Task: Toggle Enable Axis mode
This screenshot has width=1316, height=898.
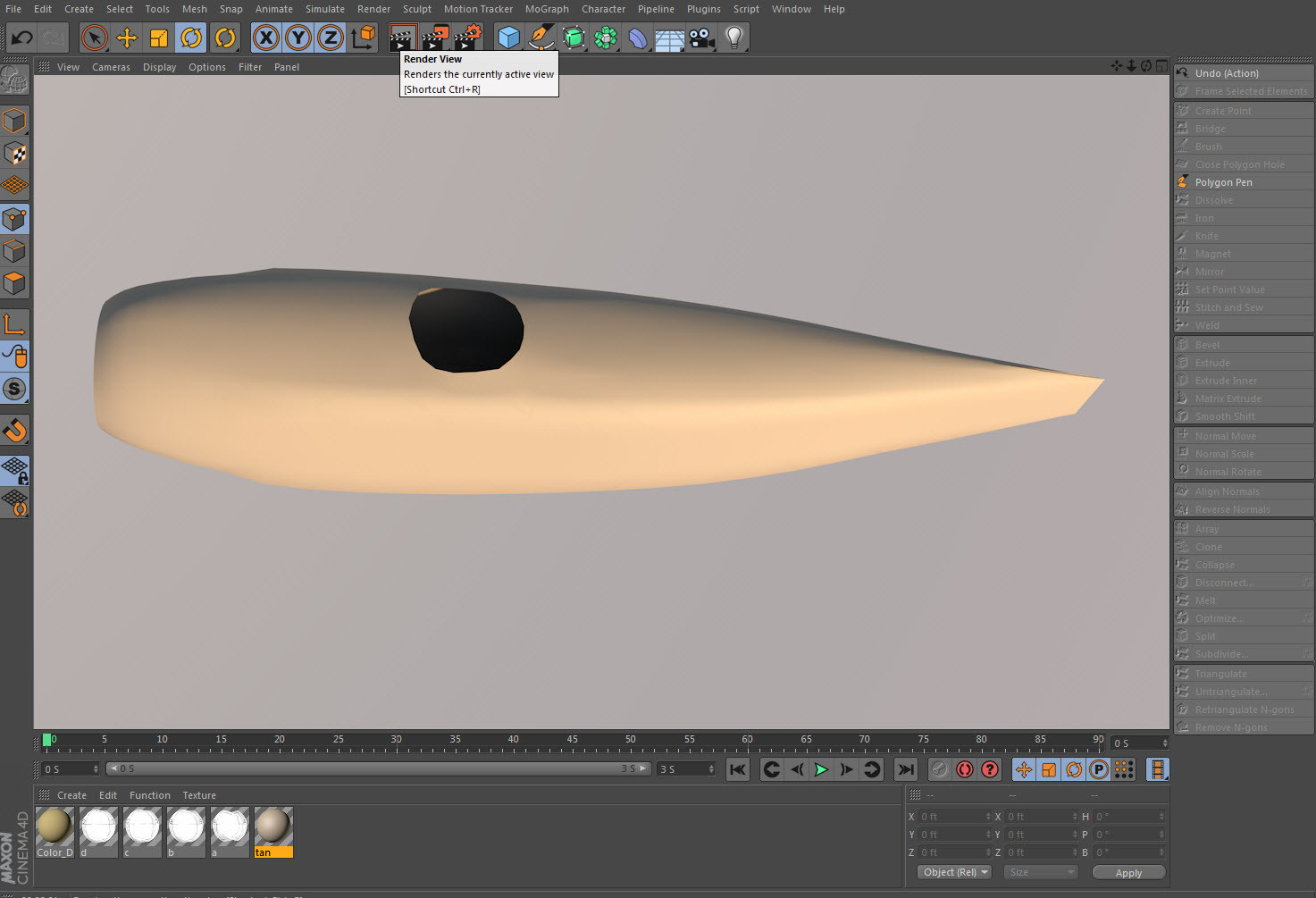Action: coord(15,324)
